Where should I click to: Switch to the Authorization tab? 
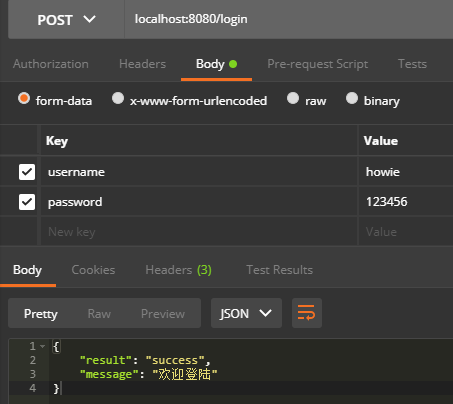51,64
